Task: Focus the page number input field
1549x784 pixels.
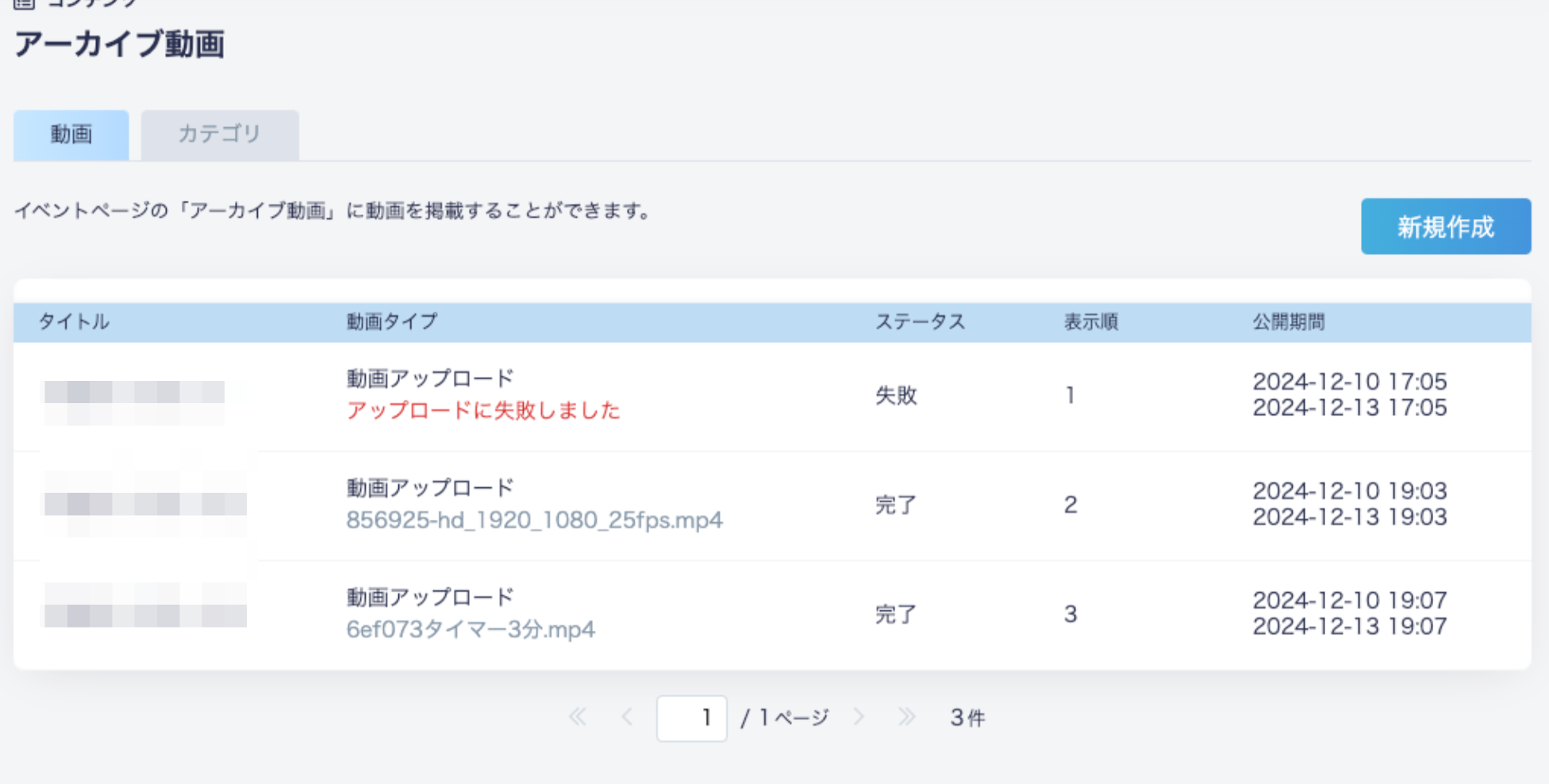Action: (x=691, y=718)
